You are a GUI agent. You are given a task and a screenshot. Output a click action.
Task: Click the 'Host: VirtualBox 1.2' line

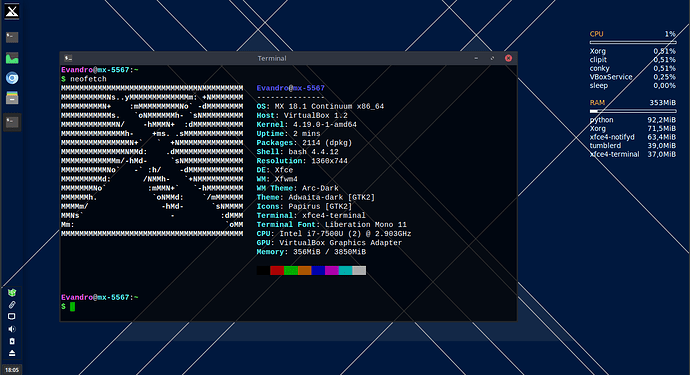click(x=302, y=115)
